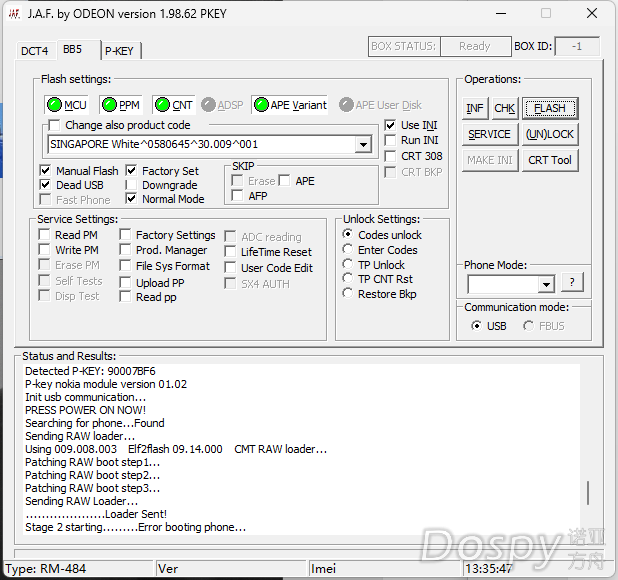Click the J.A.F. application icon in title bar
This screenshot has width=618, height=580.
tap(14, 14)
